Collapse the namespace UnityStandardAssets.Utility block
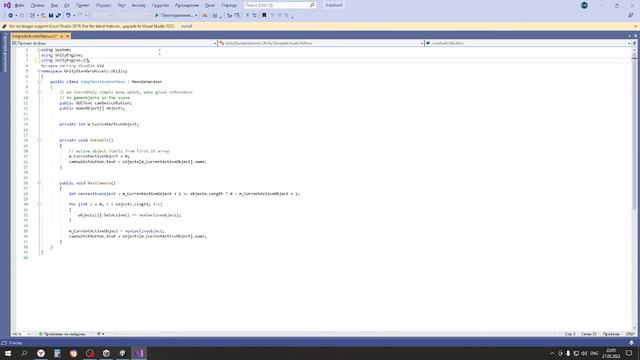 [39, 71]
